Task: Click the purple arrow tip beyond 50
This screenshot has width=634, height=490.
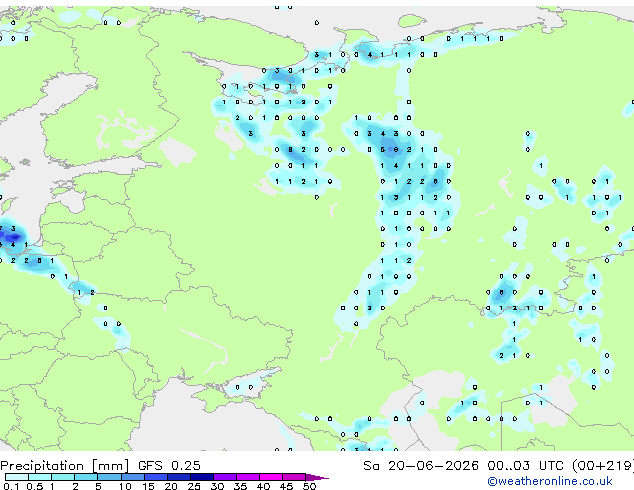Action: (x=317, y=477)
